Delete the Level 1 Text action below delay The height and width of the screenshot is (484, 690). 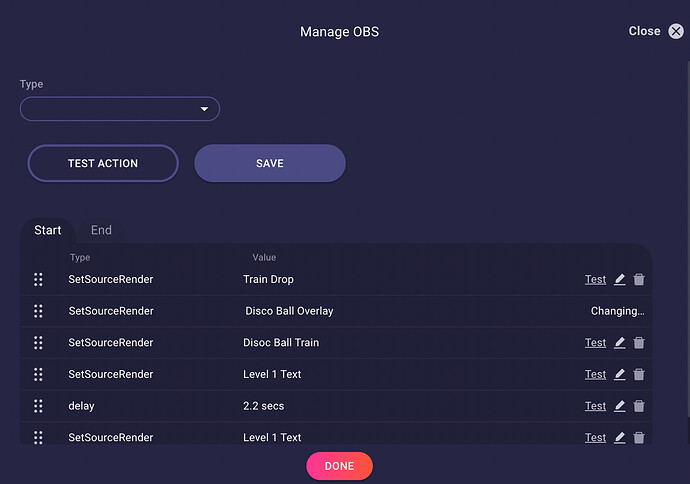click(639, 438)
